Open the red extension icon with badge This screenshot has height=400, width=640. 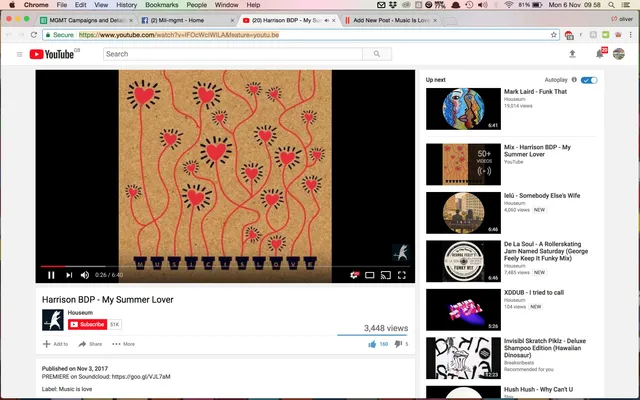(569, 35)
